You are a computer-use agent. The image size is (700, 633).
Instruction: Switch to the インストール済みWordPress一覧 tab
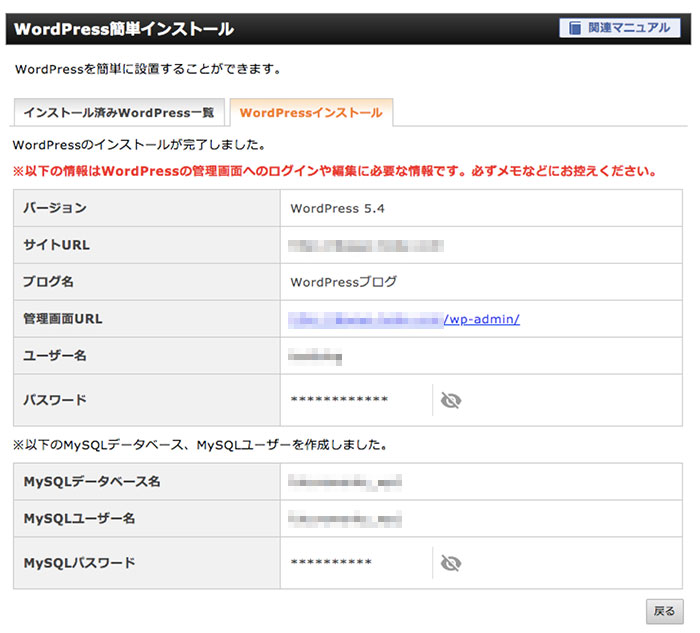coord(119,113)
